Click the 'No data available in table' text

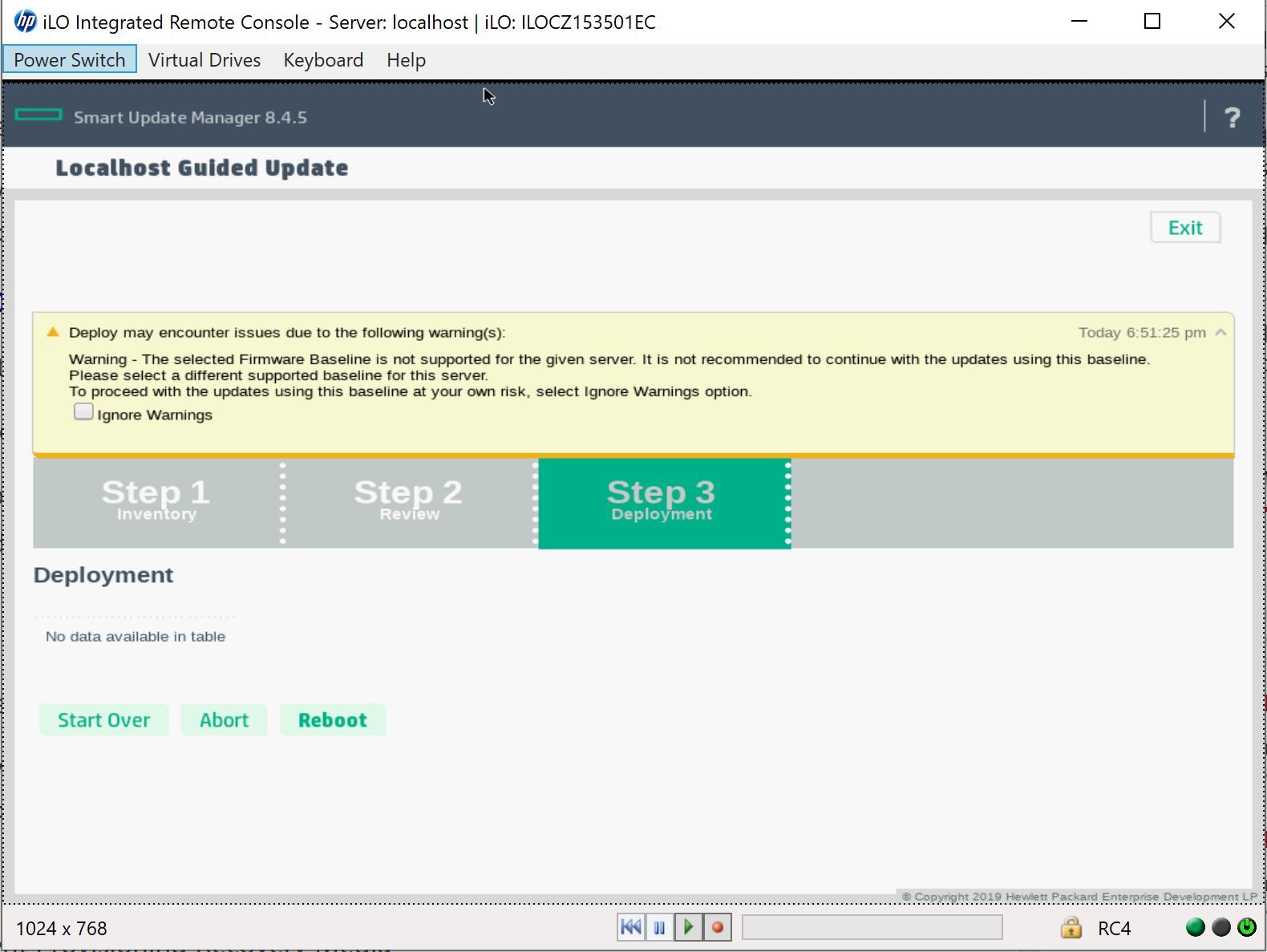(136, 637)
